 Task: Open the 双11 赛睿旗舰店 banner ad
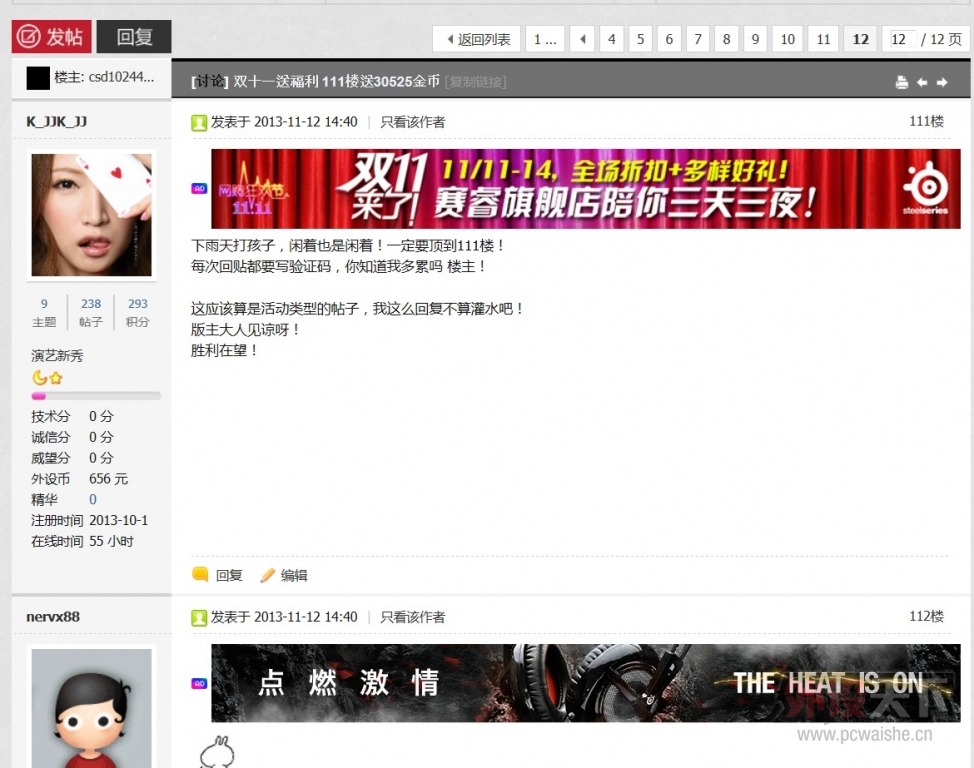click(586, 189)
